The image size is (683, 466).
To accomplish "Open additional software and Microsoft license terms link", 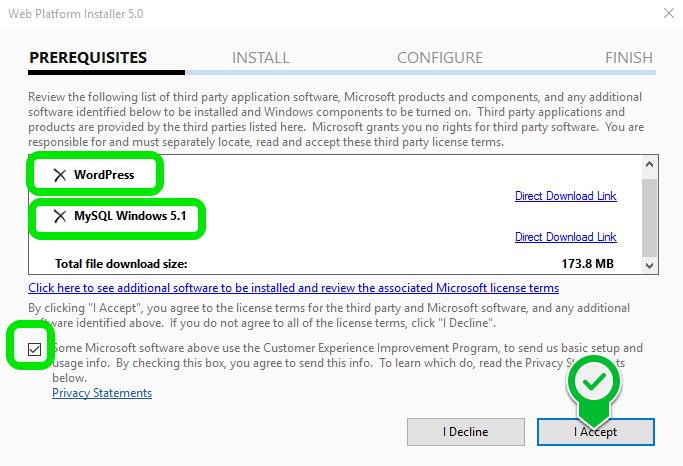I will tap(294, 288).
